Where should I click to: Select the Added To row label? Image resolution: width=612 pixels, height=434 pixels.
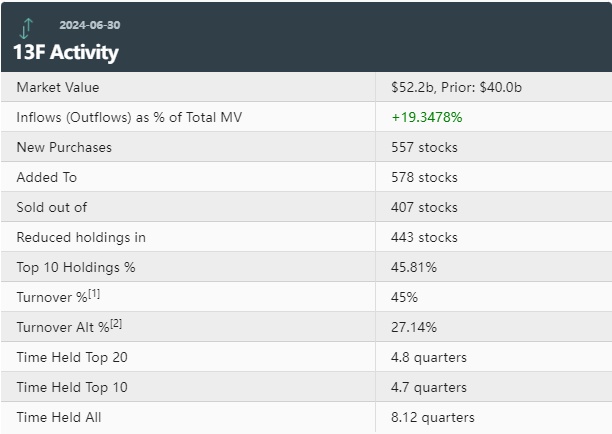pos(46,177)
